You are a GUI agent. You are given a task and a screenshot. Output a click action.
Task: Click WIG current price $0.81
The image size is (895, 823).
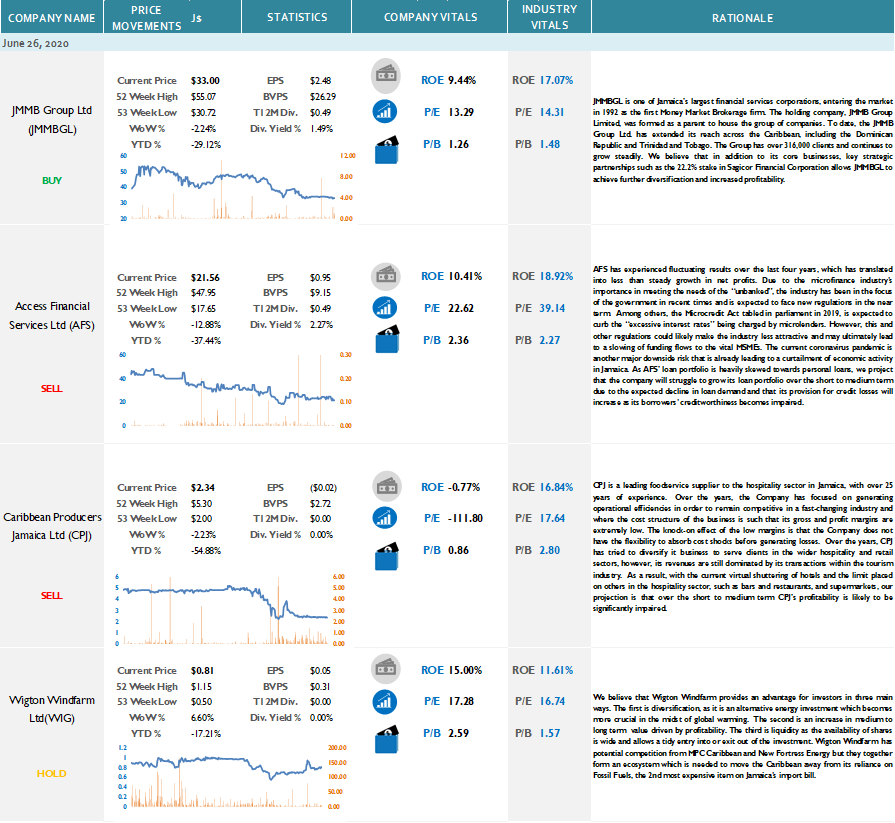(x=202, y=671)
